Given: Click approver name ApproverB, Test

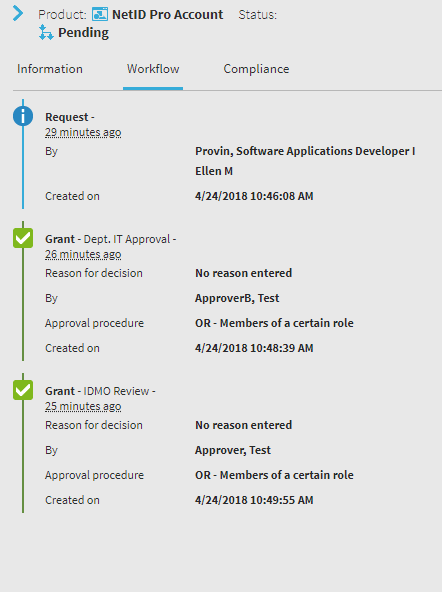Looking at the screenshot, I should pos(237,298).
